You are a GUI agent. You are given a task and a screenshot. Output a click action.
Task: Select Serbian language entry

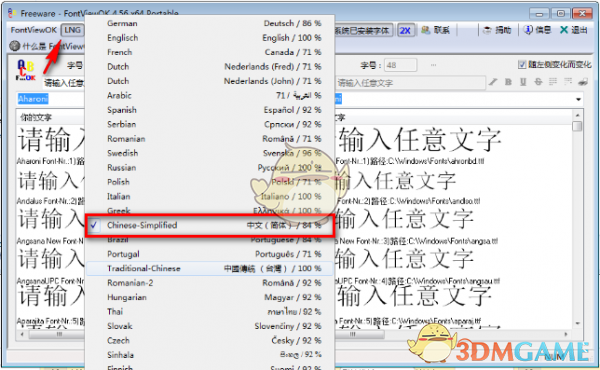pyautogui.click(x=210, y=124)
